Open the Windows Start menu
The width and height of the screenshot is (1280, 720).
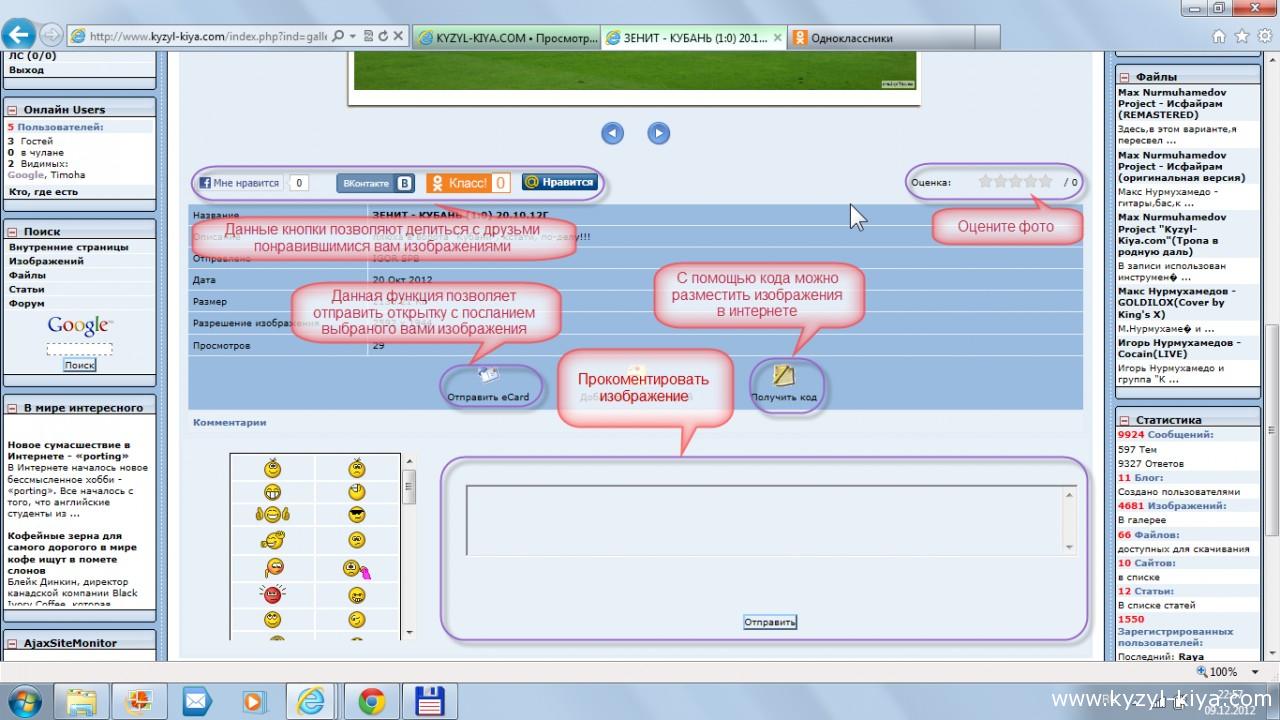pyautogui.click(x=26, y=701)
